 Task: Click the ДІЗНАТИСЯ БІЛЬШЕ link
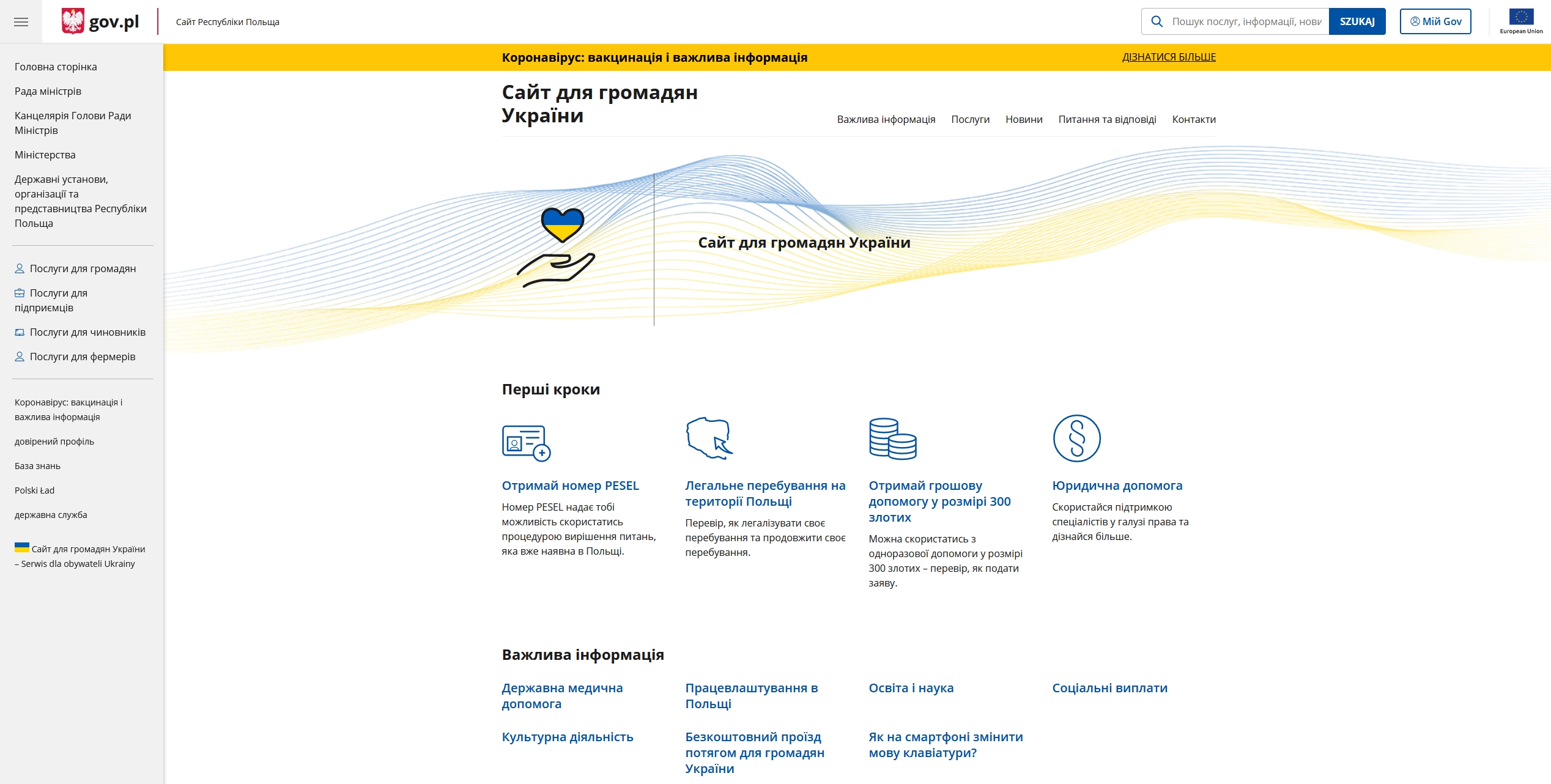(x=1169, y=57)
